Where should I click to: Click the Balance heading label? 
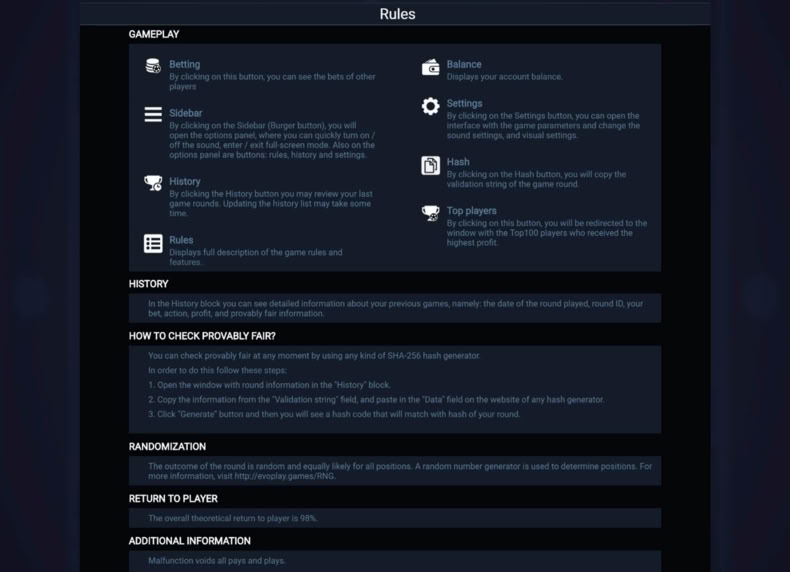464,65
